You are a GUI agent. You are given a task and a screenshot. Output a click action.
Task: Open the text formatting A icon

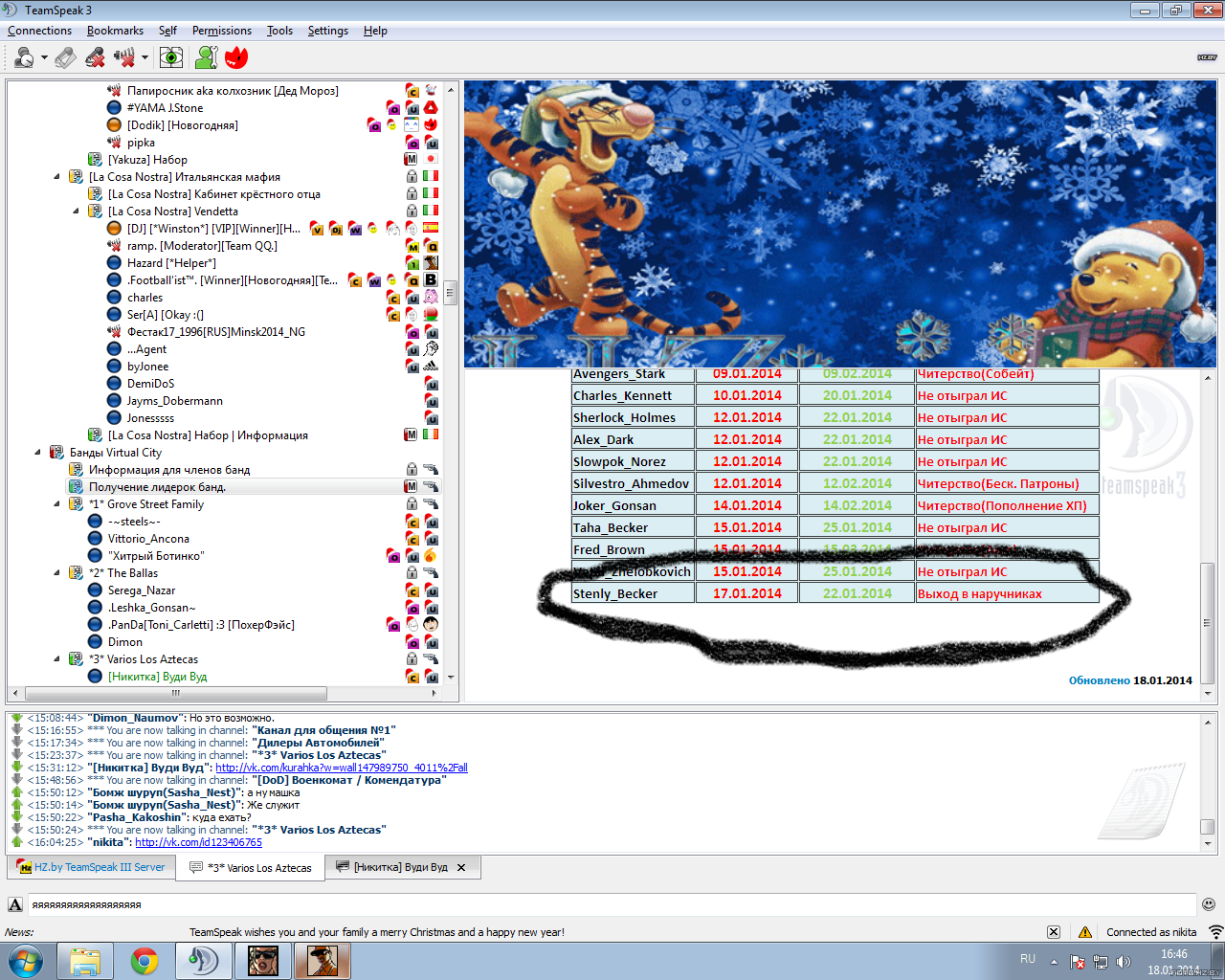point(15,904)
